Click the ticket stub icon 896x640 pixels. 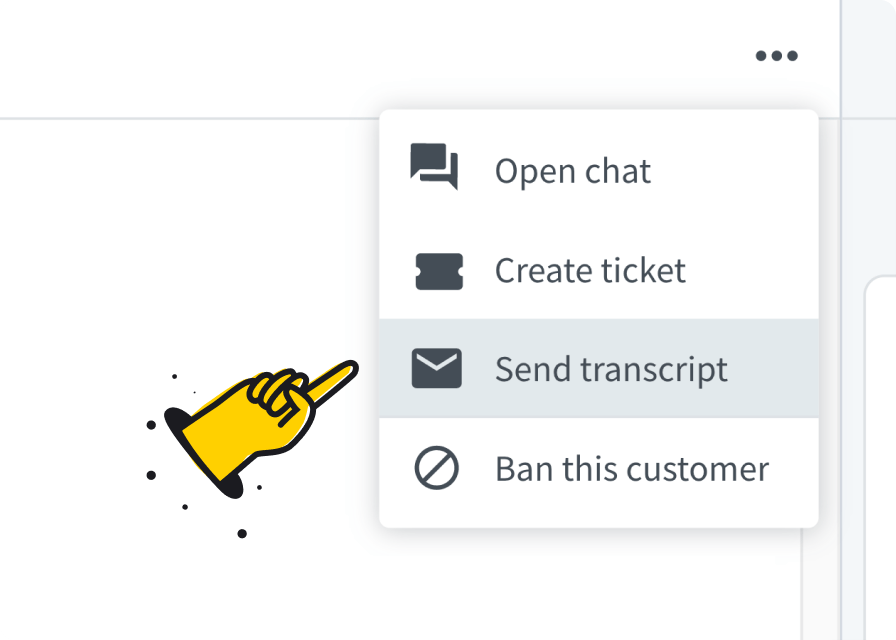coord(439,271)
